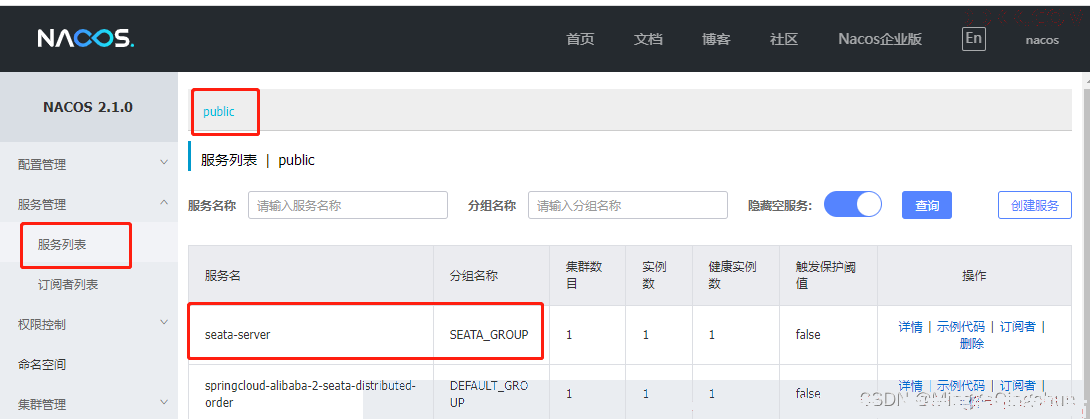Go to 首页 in top navigation
Image resolution: width=1090 pixels, height=419 pixels.
tap(580, 39)
